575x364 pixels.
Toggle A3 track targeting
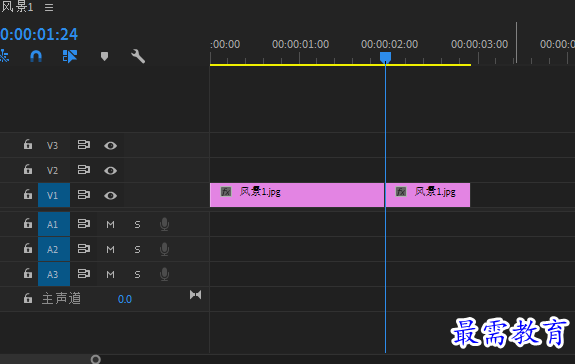54,274
